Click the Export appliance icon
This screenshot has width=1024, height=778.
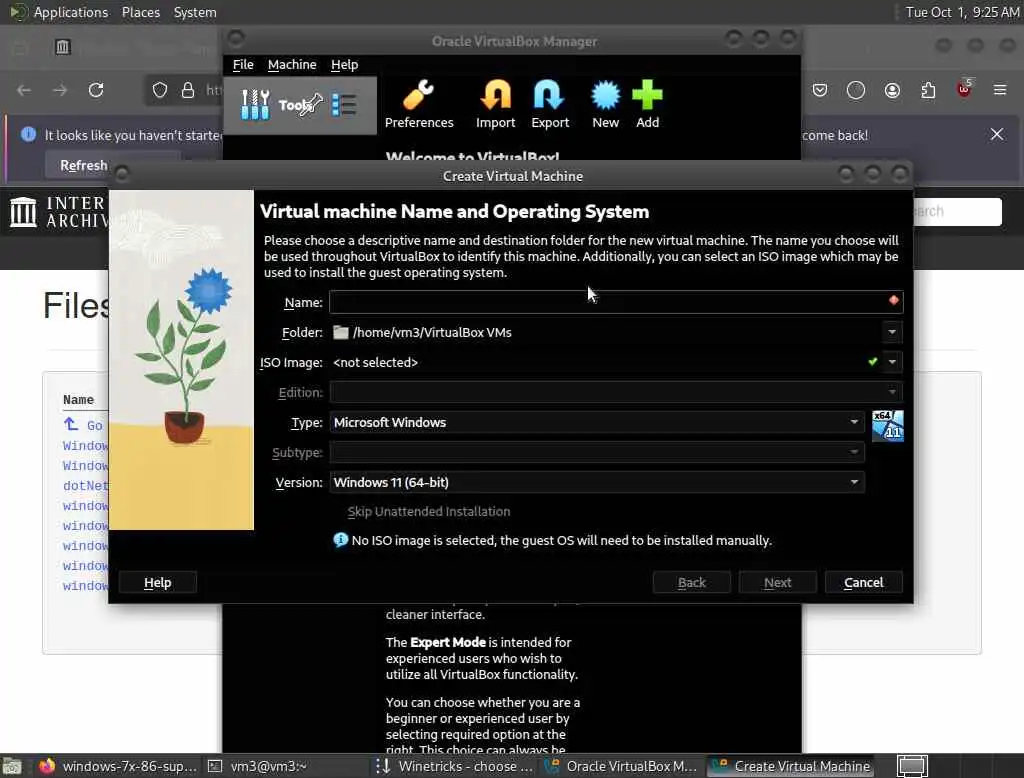click(549, 95)
